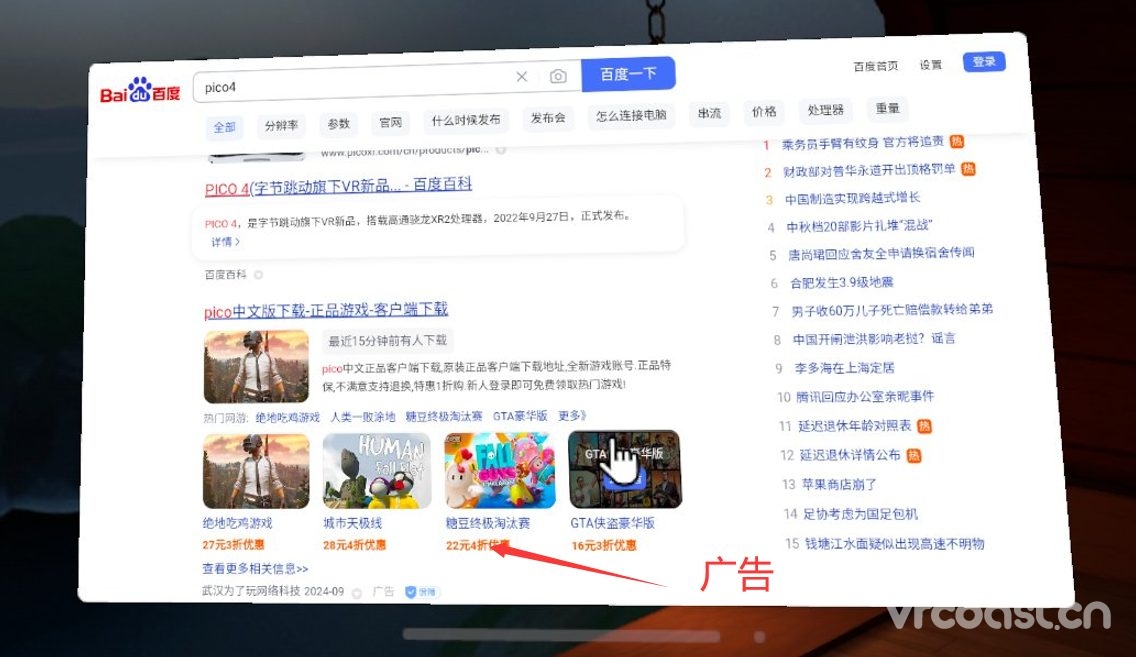Open hot search 钱塘江水面疑似出现高速不明物
The width and height of the screenshot is (1136, 657).
[895, 543]
